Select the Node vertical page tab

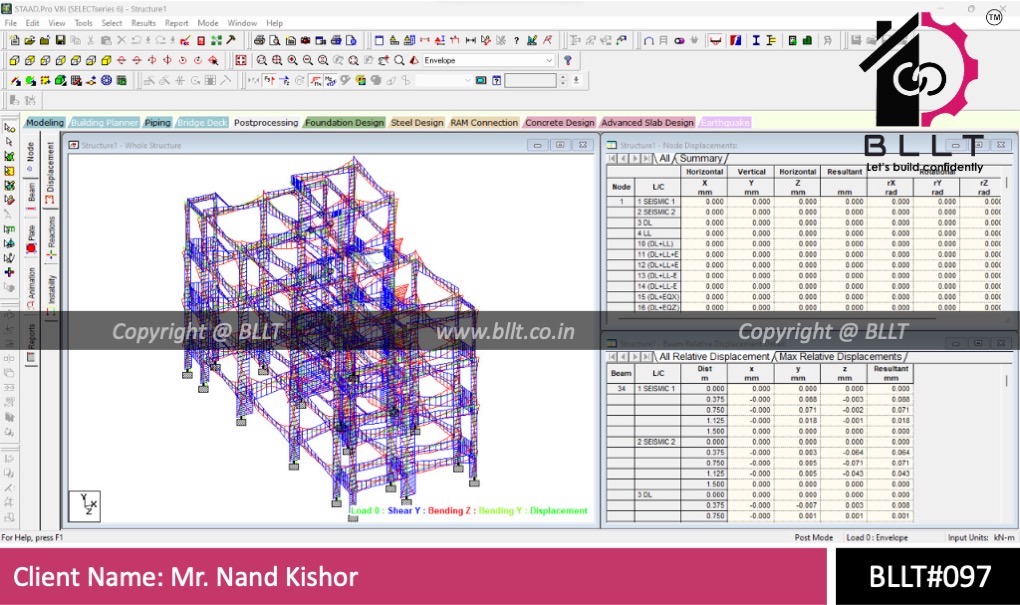(31, 155)
